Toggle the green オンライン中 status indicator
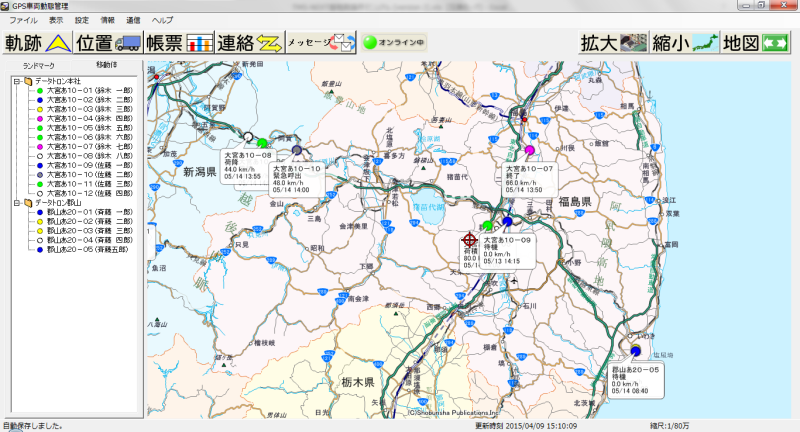 (x=395, y=43)
